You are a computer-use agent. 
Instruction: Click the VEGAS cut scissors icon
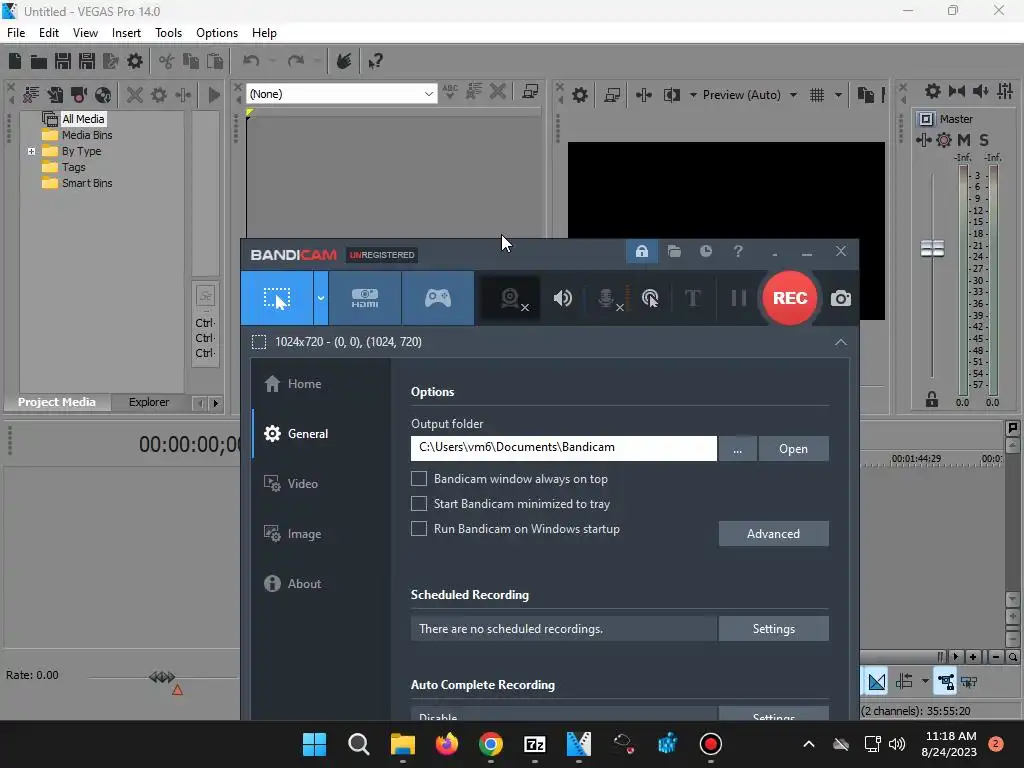tap(166, 61)
